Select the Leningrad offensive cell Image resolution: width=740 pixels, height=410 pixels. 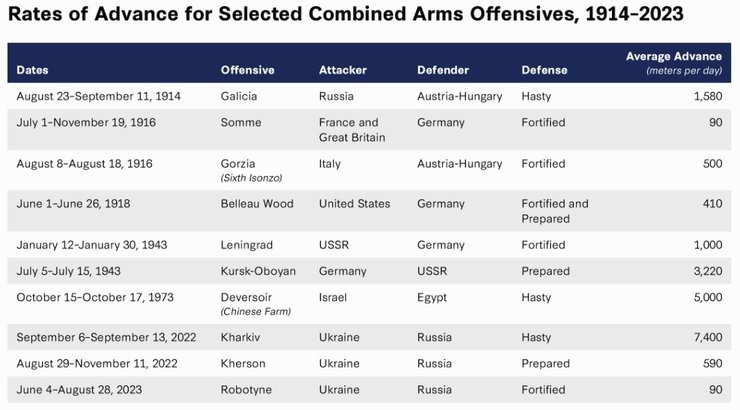point(246,245)
